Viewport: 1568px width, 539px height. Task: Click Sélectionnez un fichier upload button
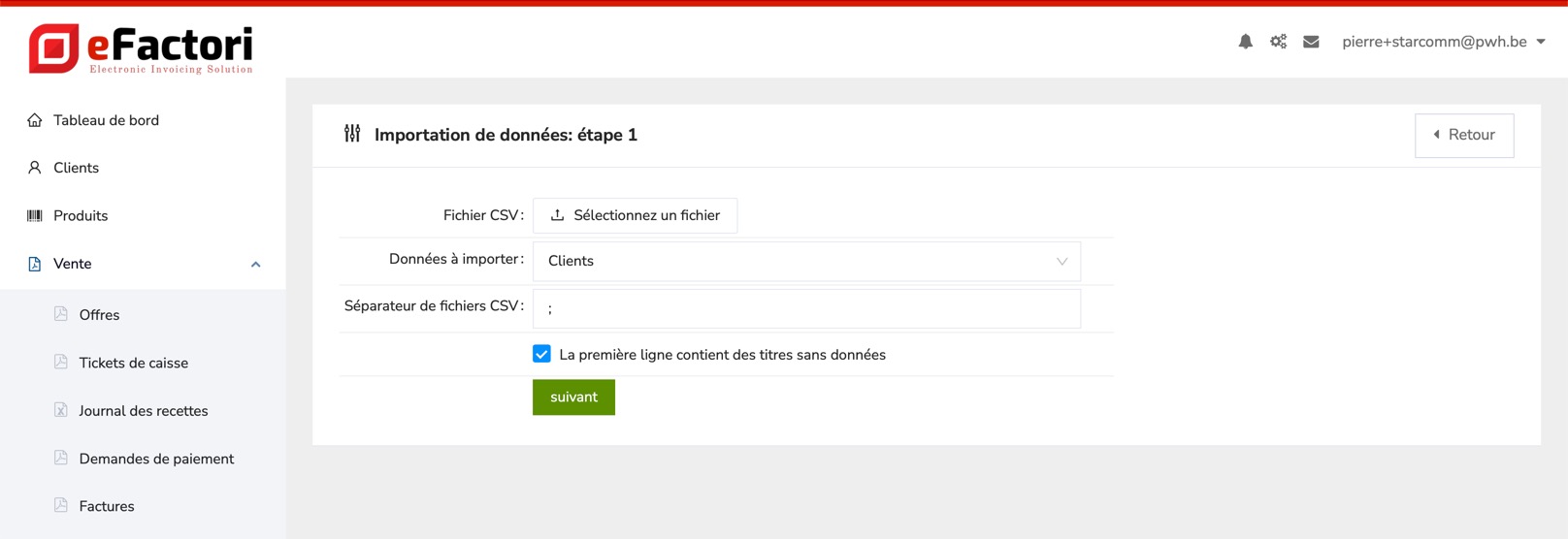pyautogui.click(x=635, y=215)
